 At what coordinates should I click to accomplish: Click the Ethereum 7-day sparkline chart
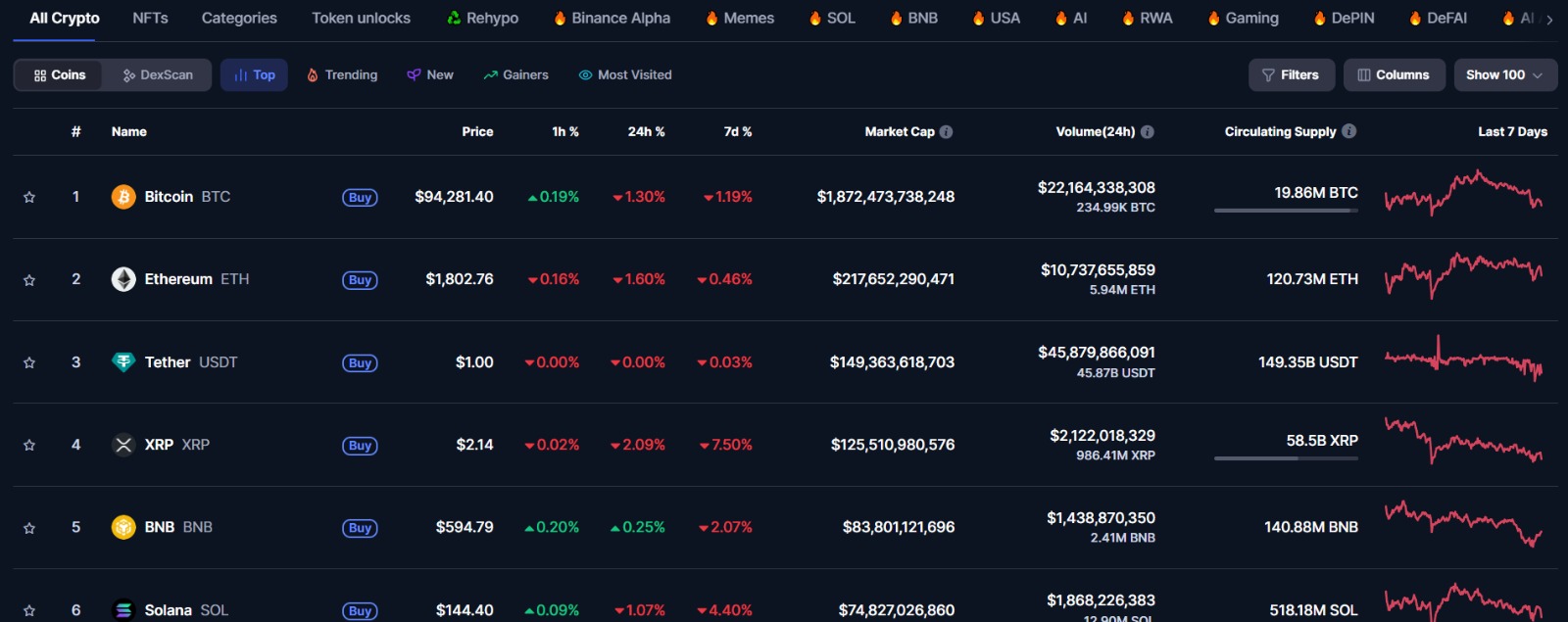click(x=1463, y=274)
